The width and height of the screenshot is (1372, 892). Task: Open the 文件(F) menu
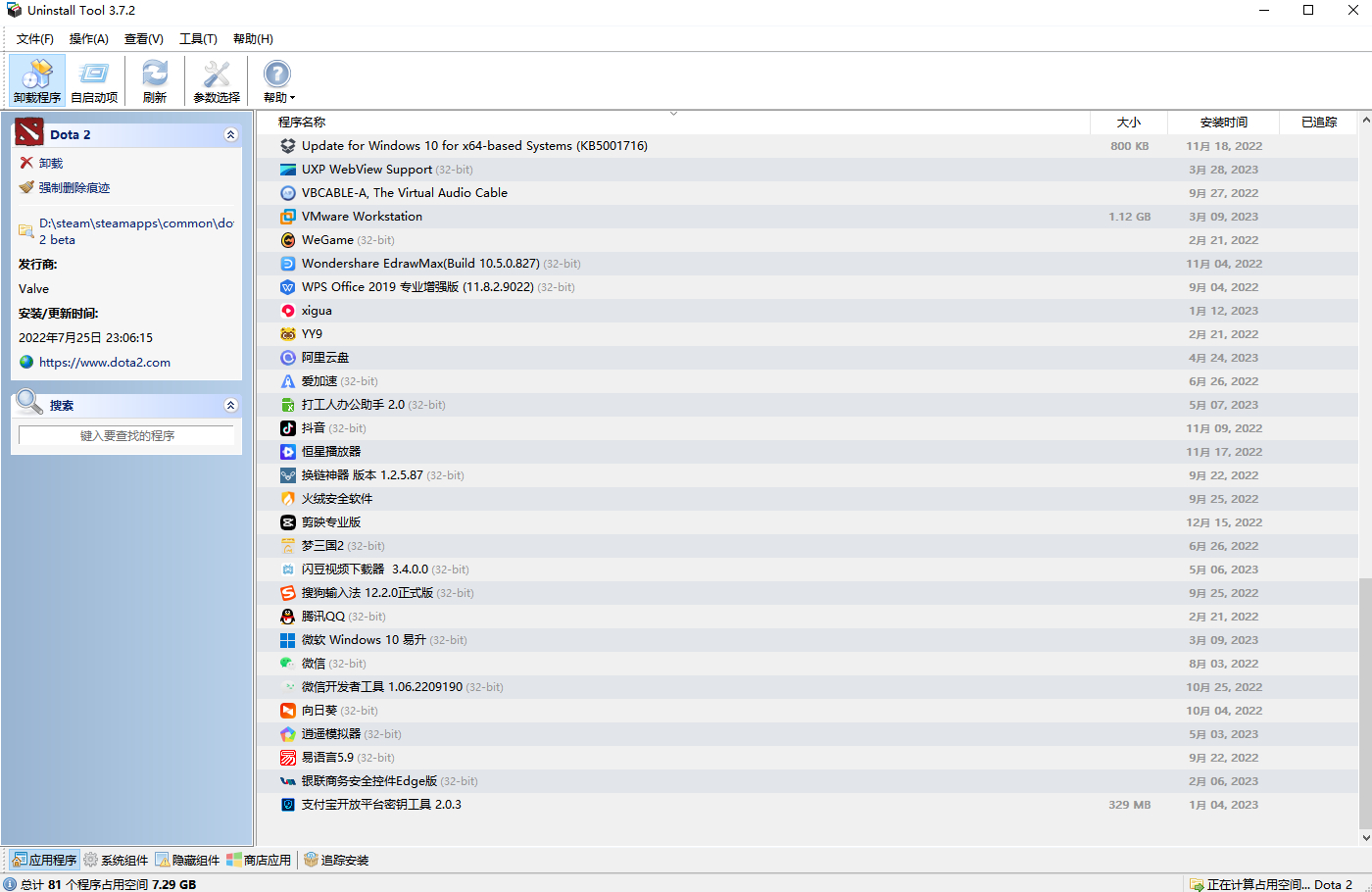(35, 39)
